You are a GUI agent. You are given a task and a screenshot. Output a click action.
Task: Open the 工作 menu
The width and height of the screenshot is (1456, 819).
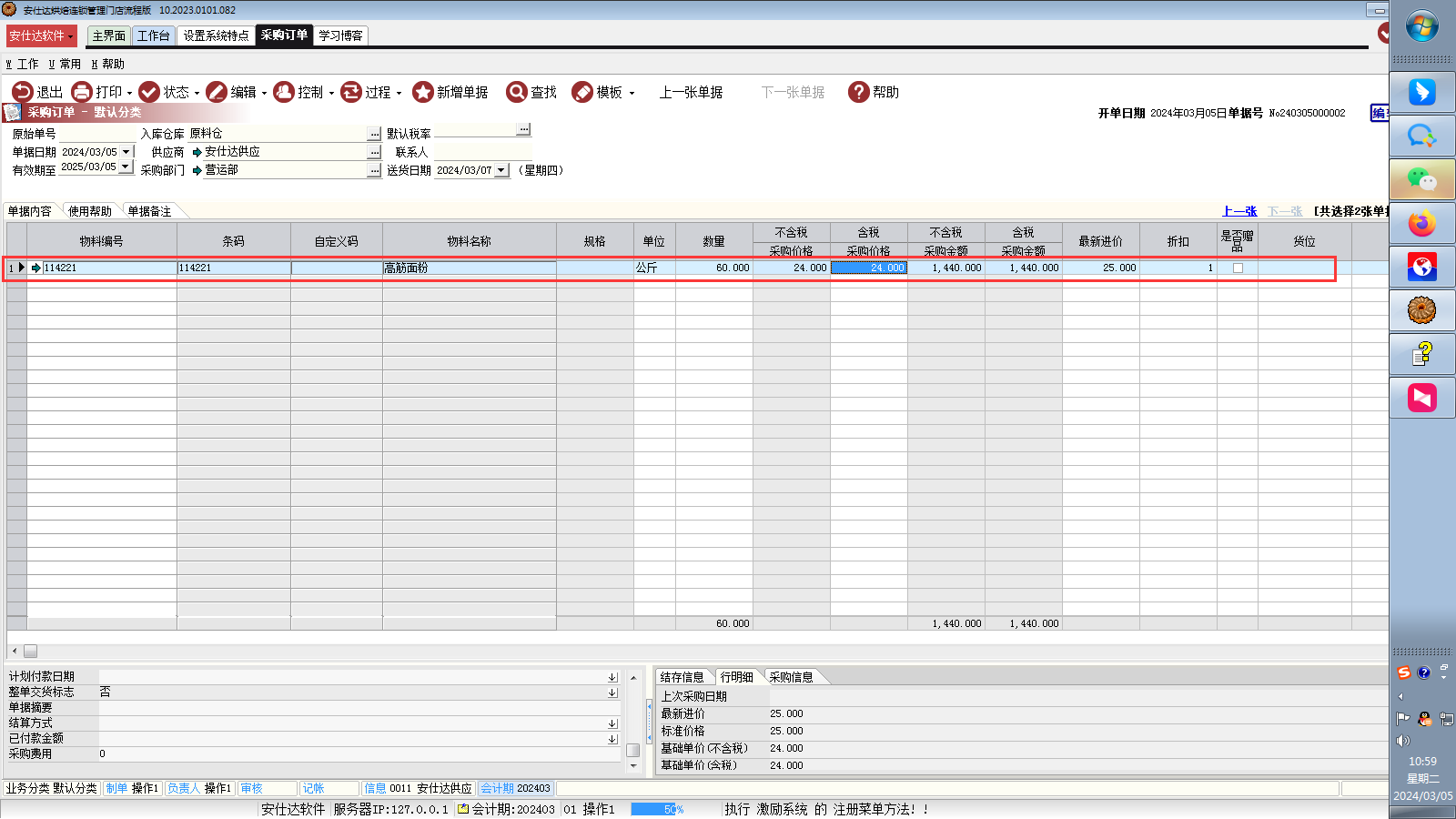pos(23,65)
